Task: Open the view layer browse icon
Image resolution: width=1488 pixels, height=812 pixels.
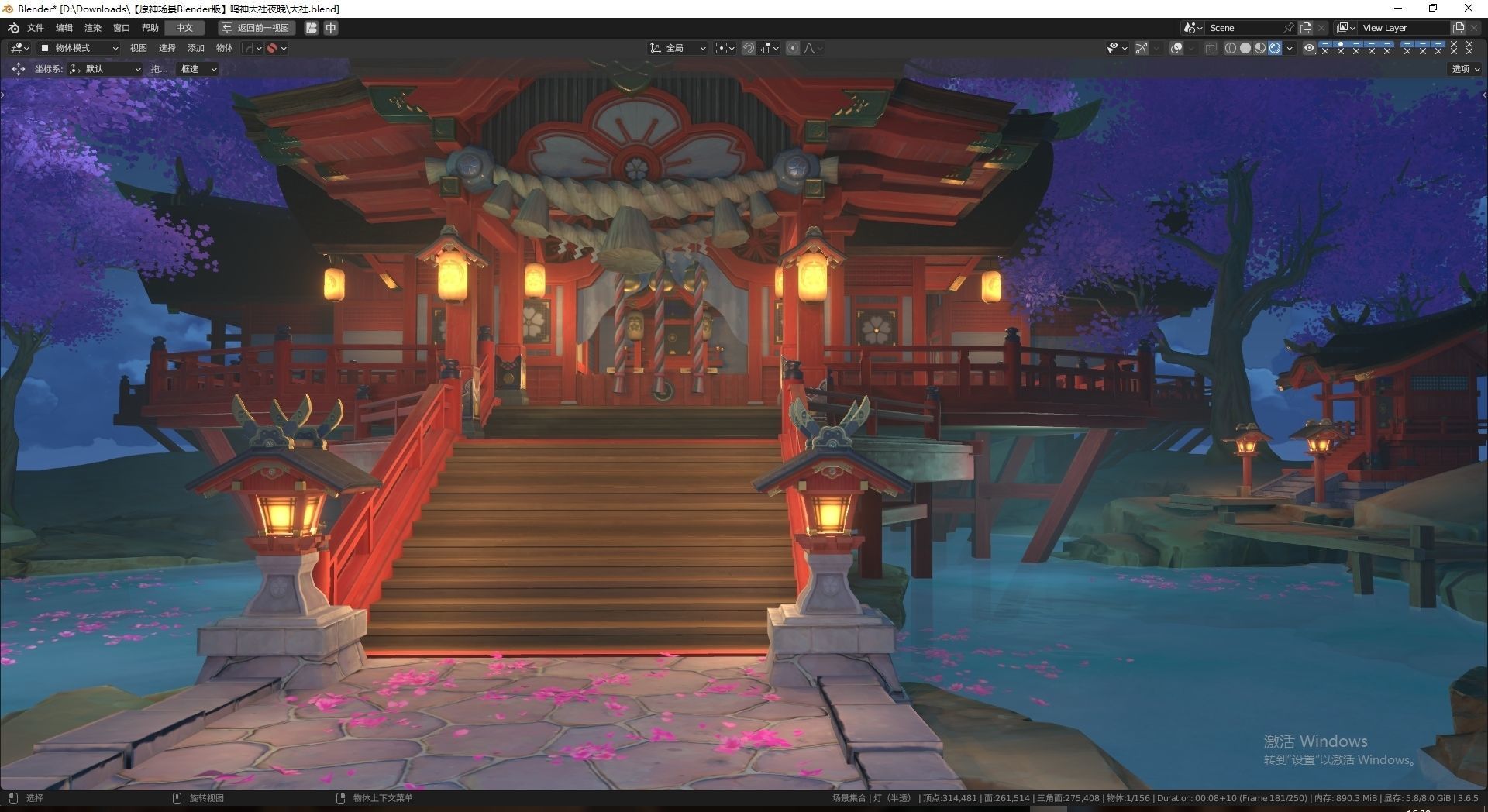Action: coord(1346,28)
